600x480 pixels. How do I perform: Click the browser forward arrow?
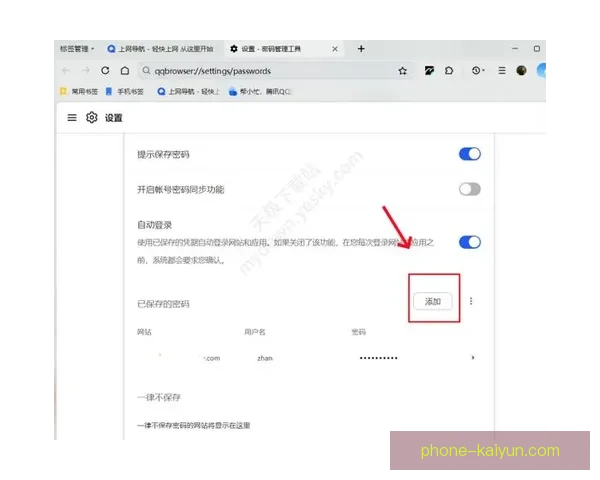(86, 71)
